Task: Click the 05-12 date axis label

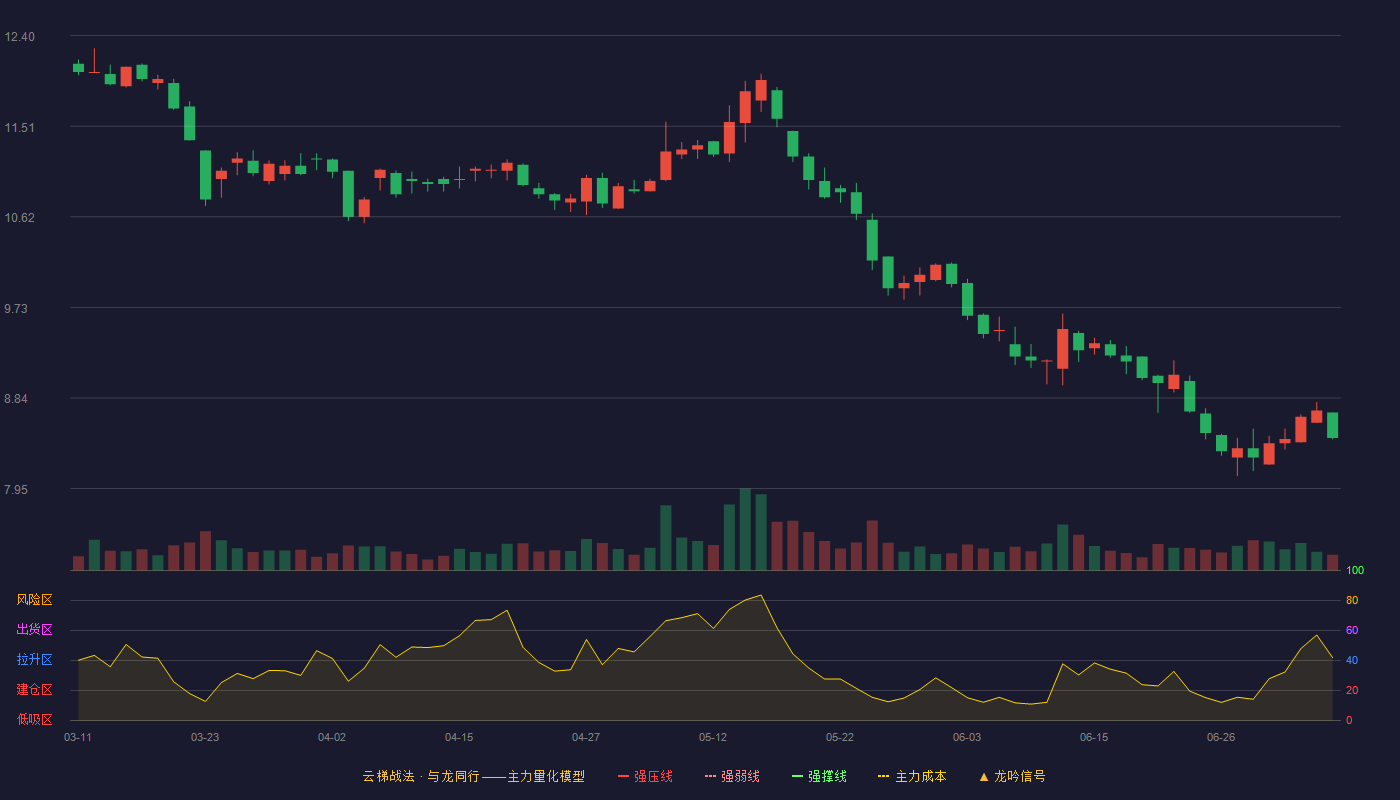Action: (713, 737)
